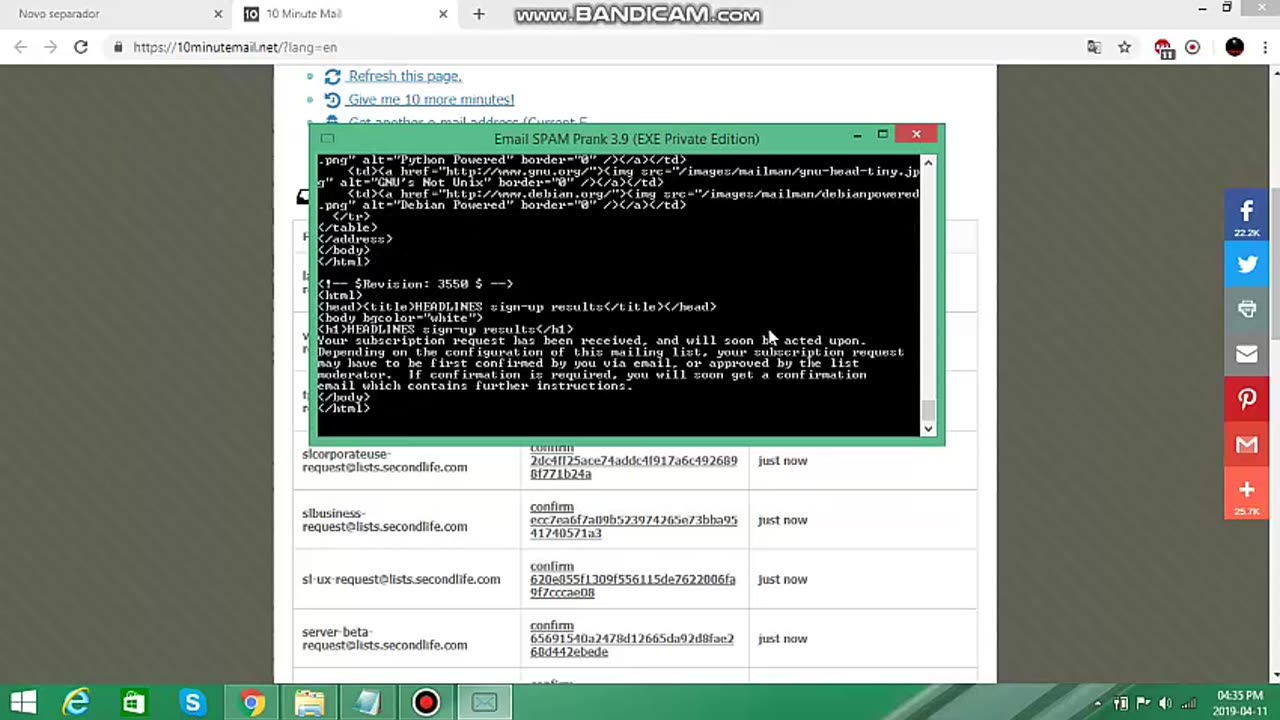
Task: Open more share options plus icon
Action: tap(1247, 495)
